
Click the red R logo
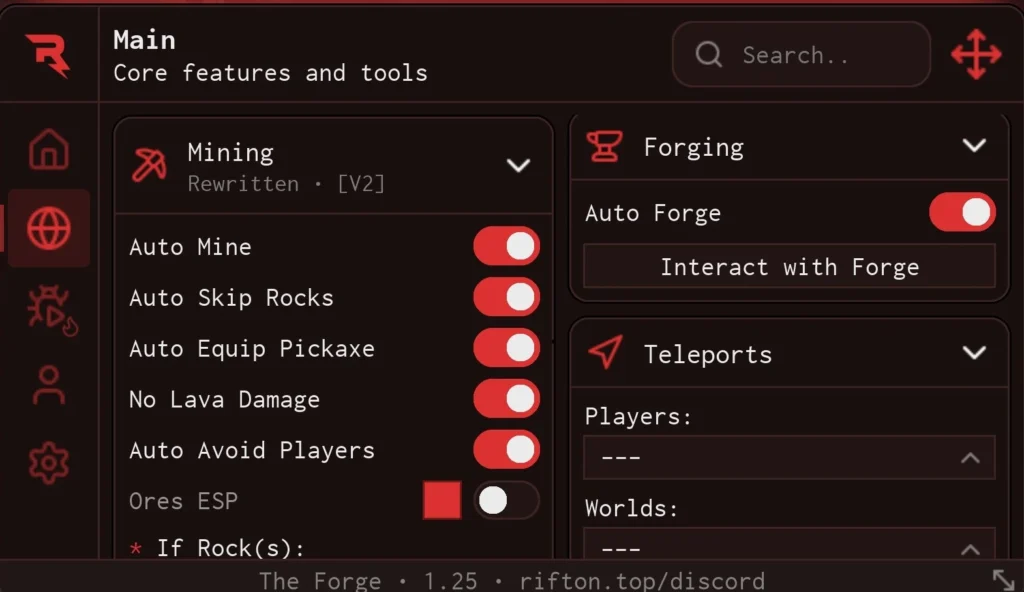click(45, 55)
